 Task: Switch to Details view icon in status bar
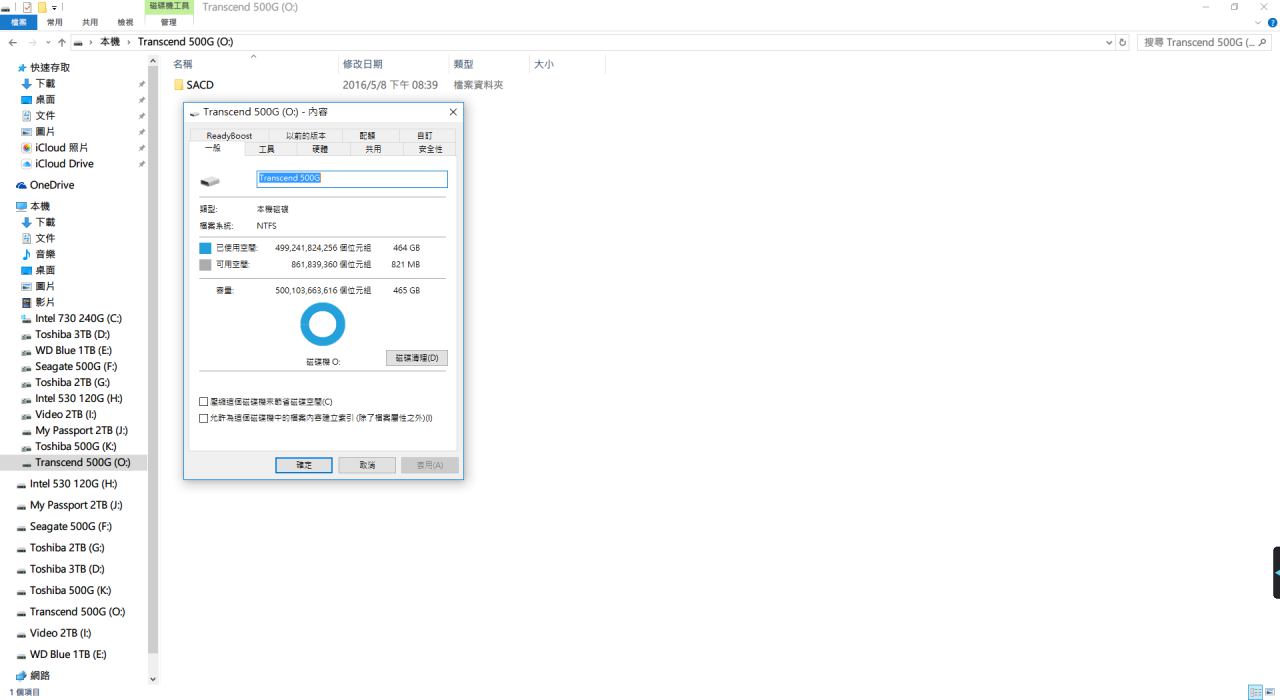coord(1256,692)
